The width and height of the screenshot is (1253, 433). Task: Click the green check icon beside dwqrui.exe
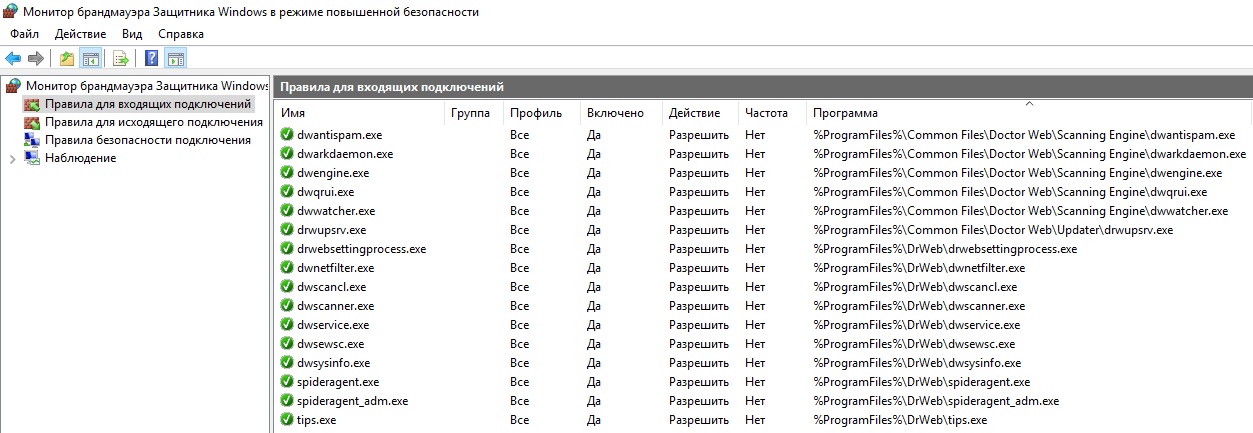[287, 192]
